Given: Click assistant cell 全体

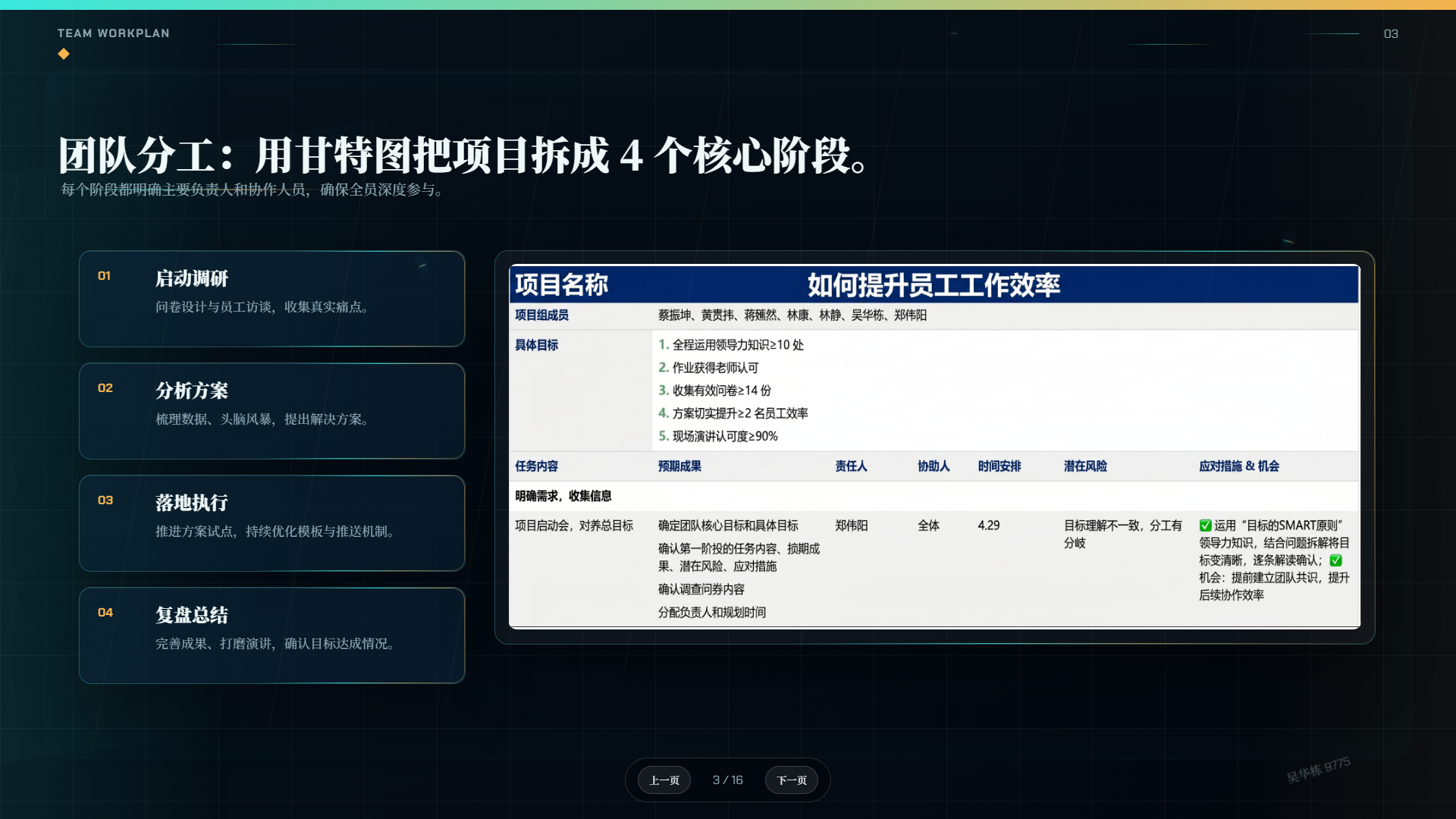Looking at the screenshot, I should [928, 526].
